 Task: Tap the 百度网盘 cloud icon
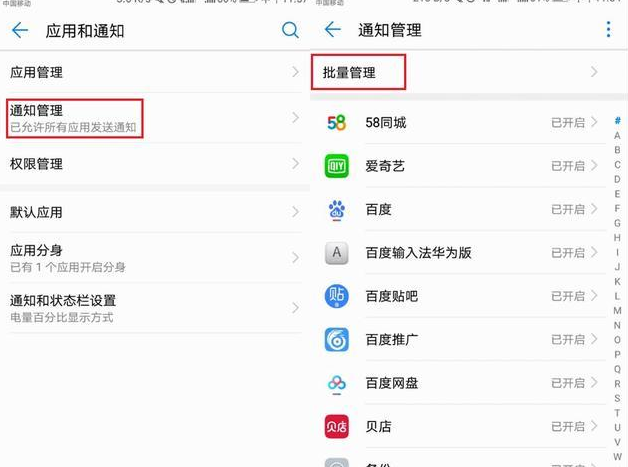pos(336,384)
